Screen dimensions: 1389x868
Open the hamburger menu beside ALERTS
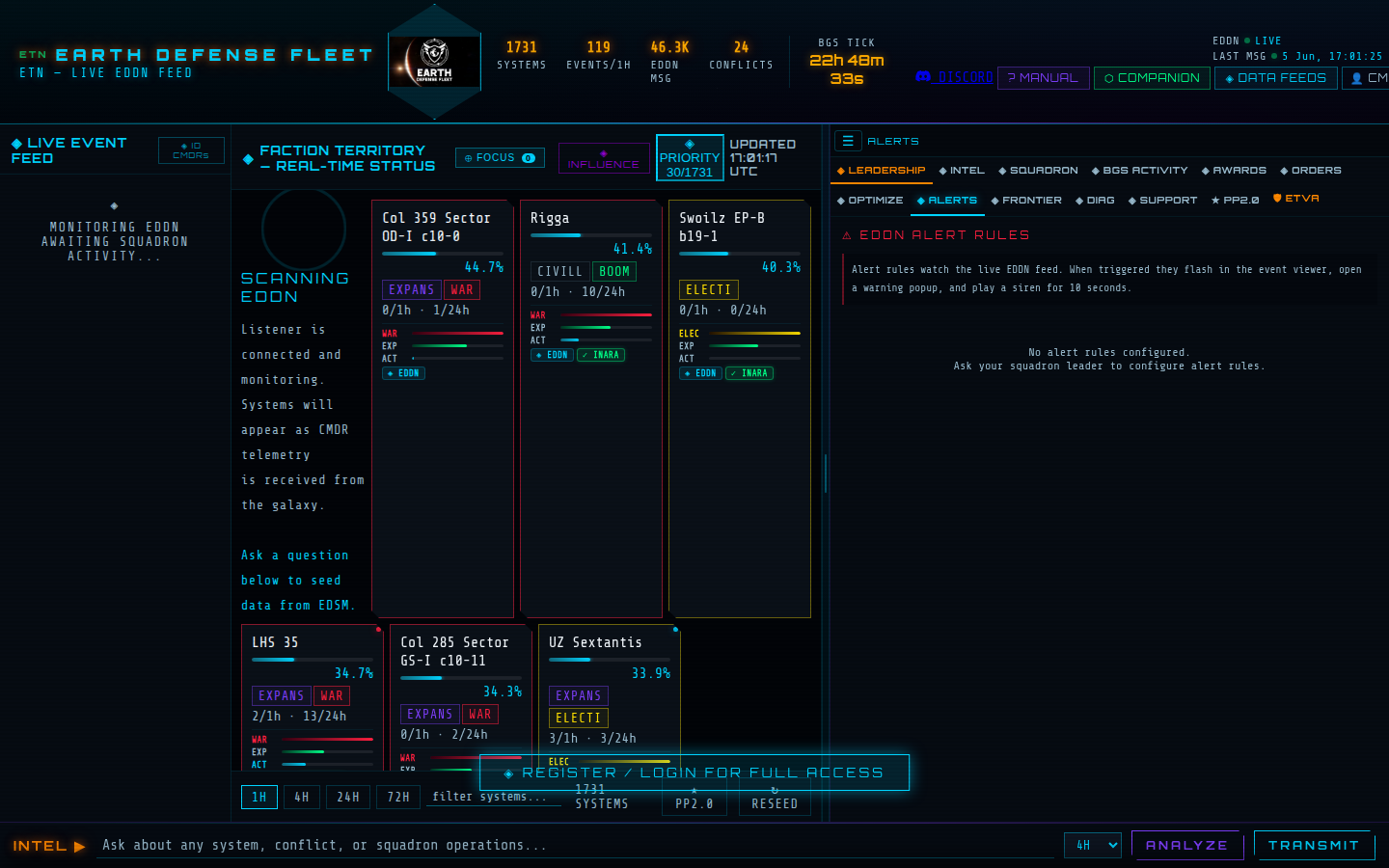point(848,141)
